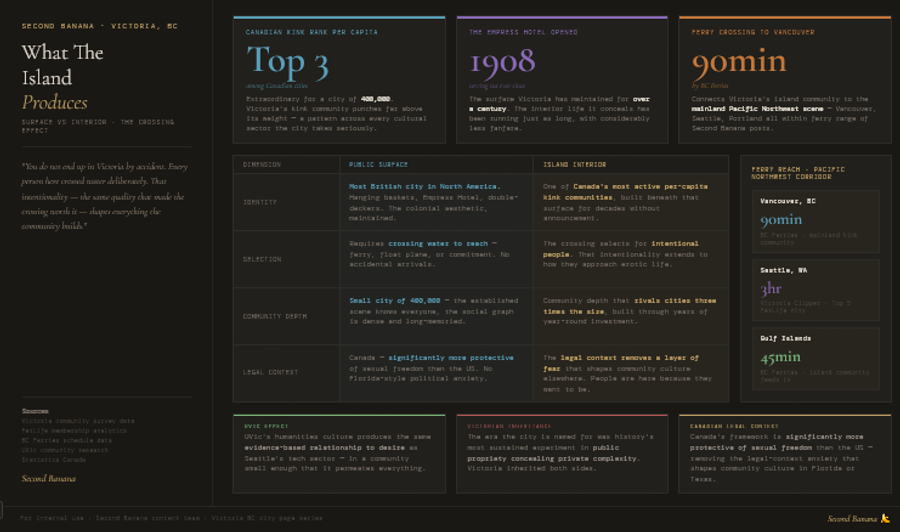Click the italic sidebar quote about Victoria

coord(104,196)
